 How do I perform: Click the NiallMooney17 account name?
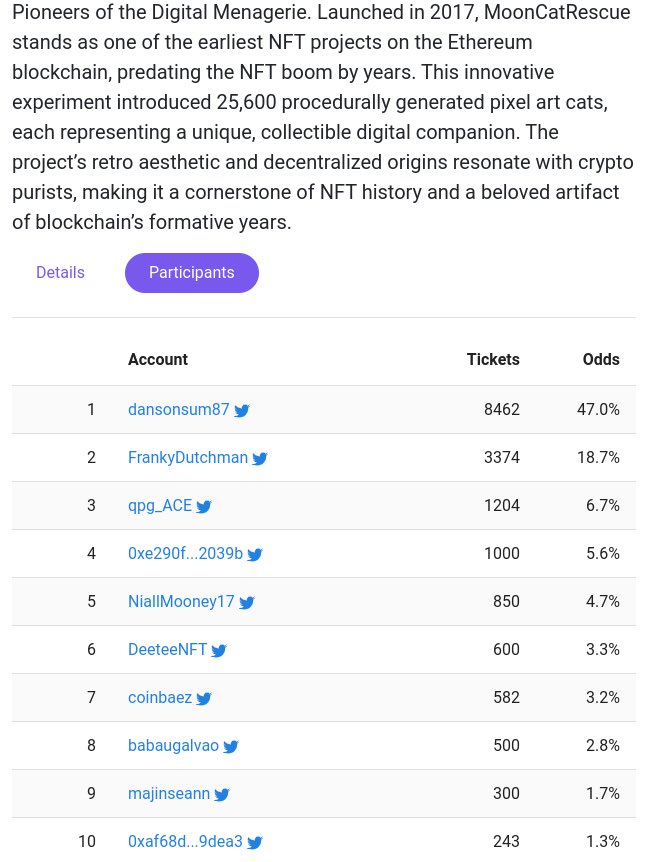coord(181,601)
